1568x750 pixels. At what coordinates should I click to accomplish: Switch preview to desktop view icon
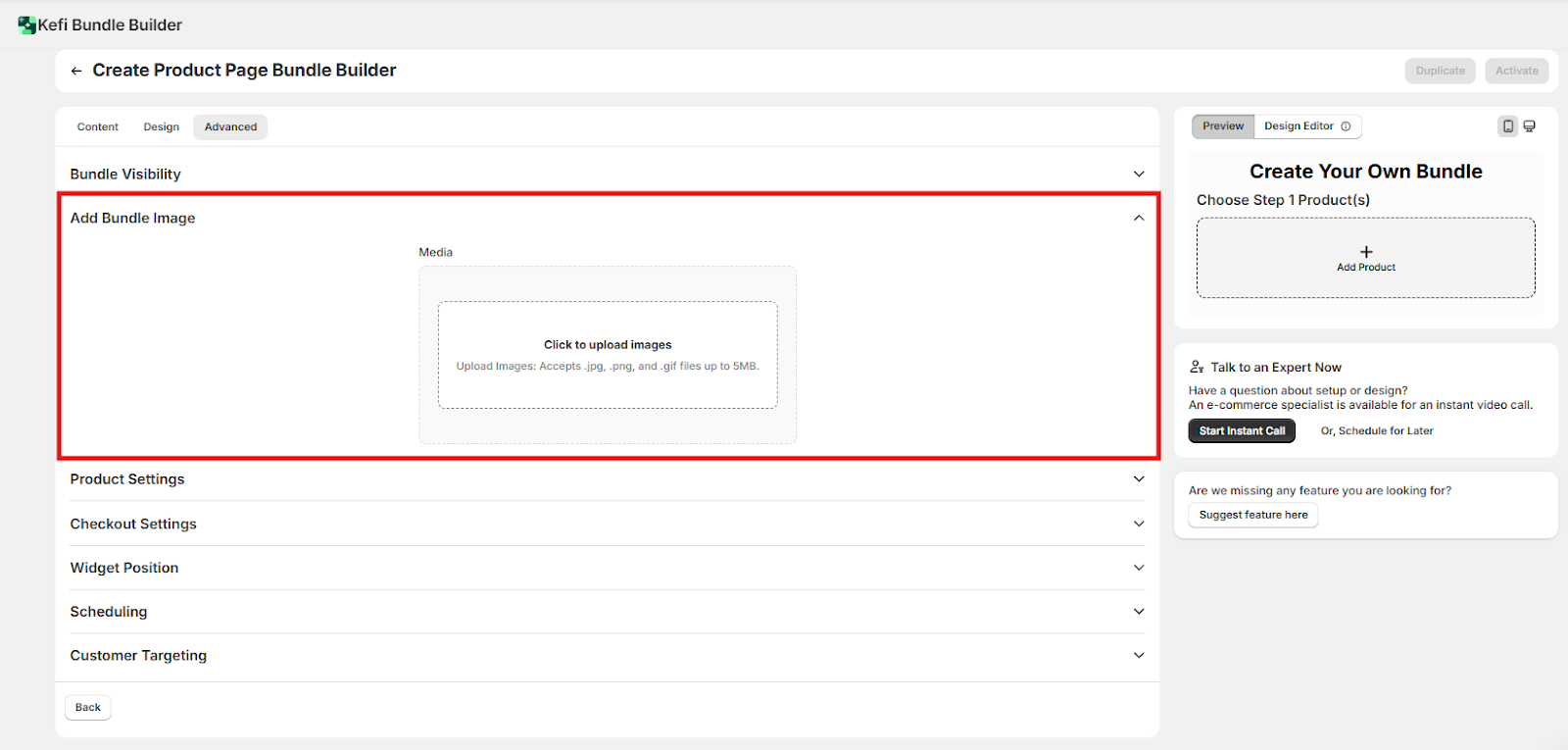coord(1530,126)
